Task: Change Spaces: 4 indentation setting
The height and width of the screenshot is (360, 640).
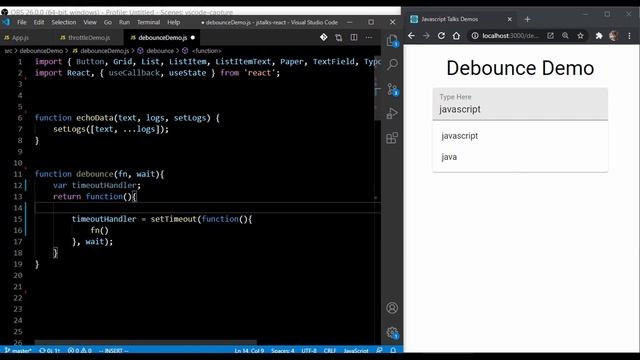Action: [x=282, y=351]
